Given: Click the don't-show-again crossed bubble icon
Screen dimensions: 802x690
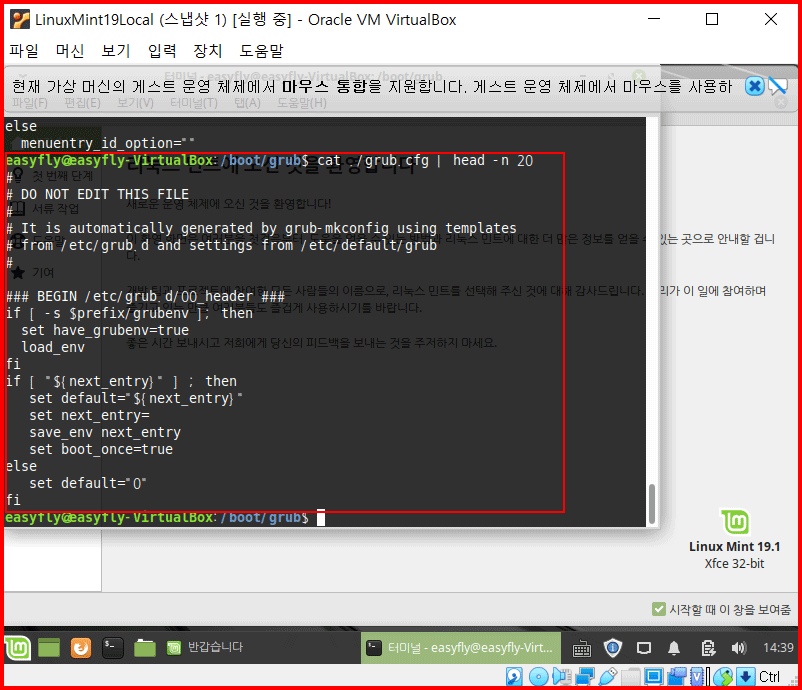Looking at the screenshot, I should point(777,86).
